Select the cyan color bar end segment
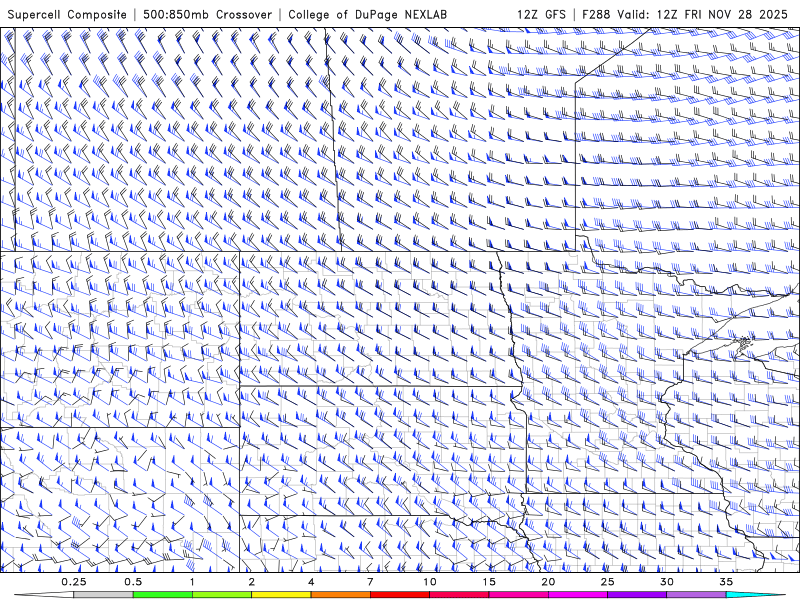 point(755,595)
